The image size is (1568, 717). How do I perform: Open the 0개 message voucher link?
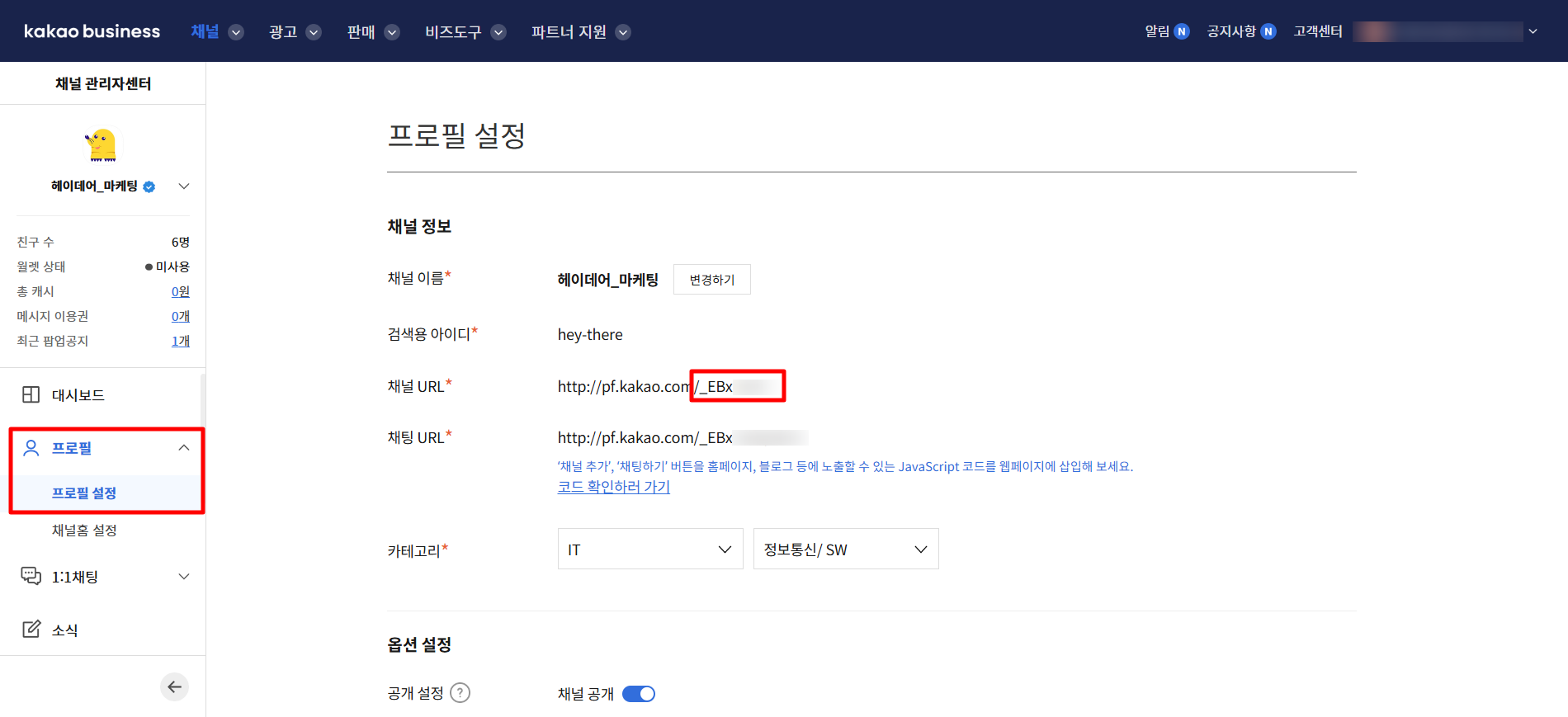[x=181, y=316]
